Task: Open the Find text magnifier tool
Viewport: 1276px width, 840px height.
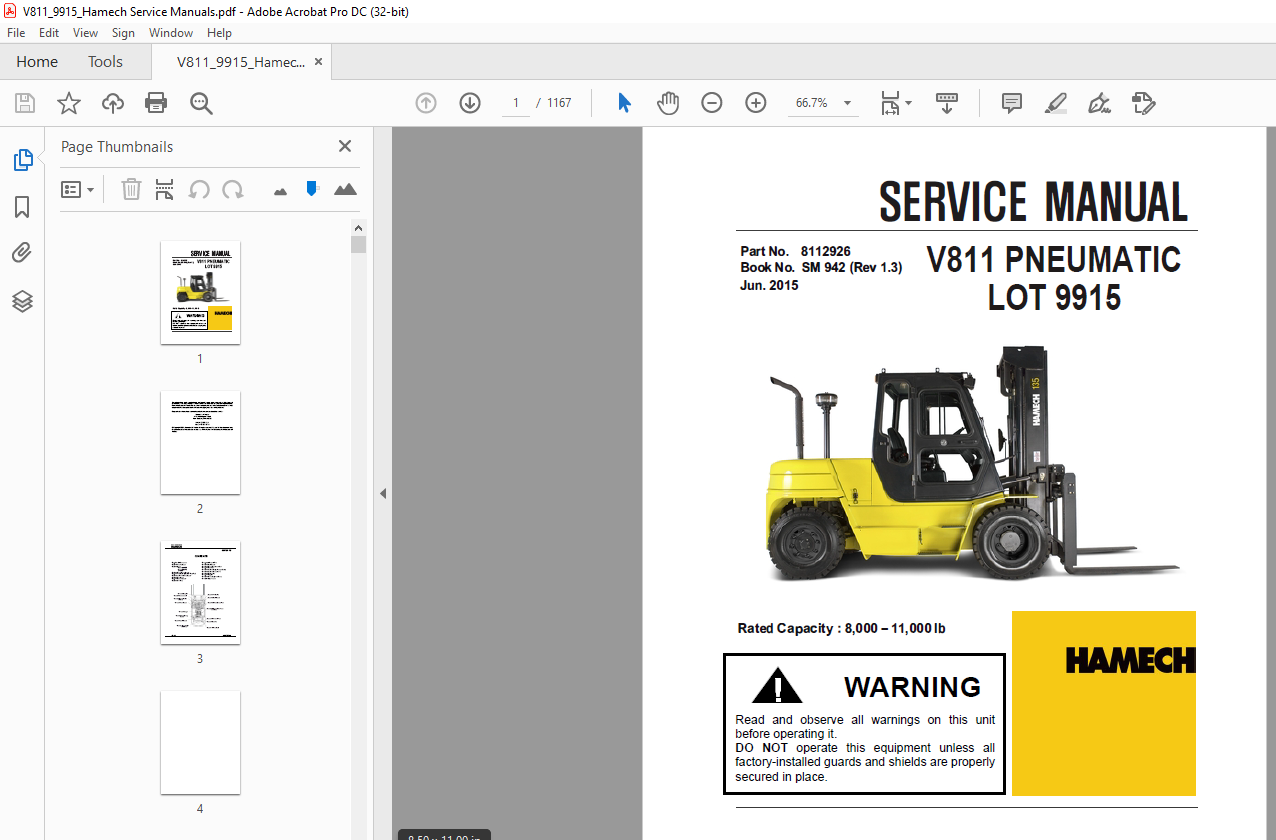Action: coord(201,103)
